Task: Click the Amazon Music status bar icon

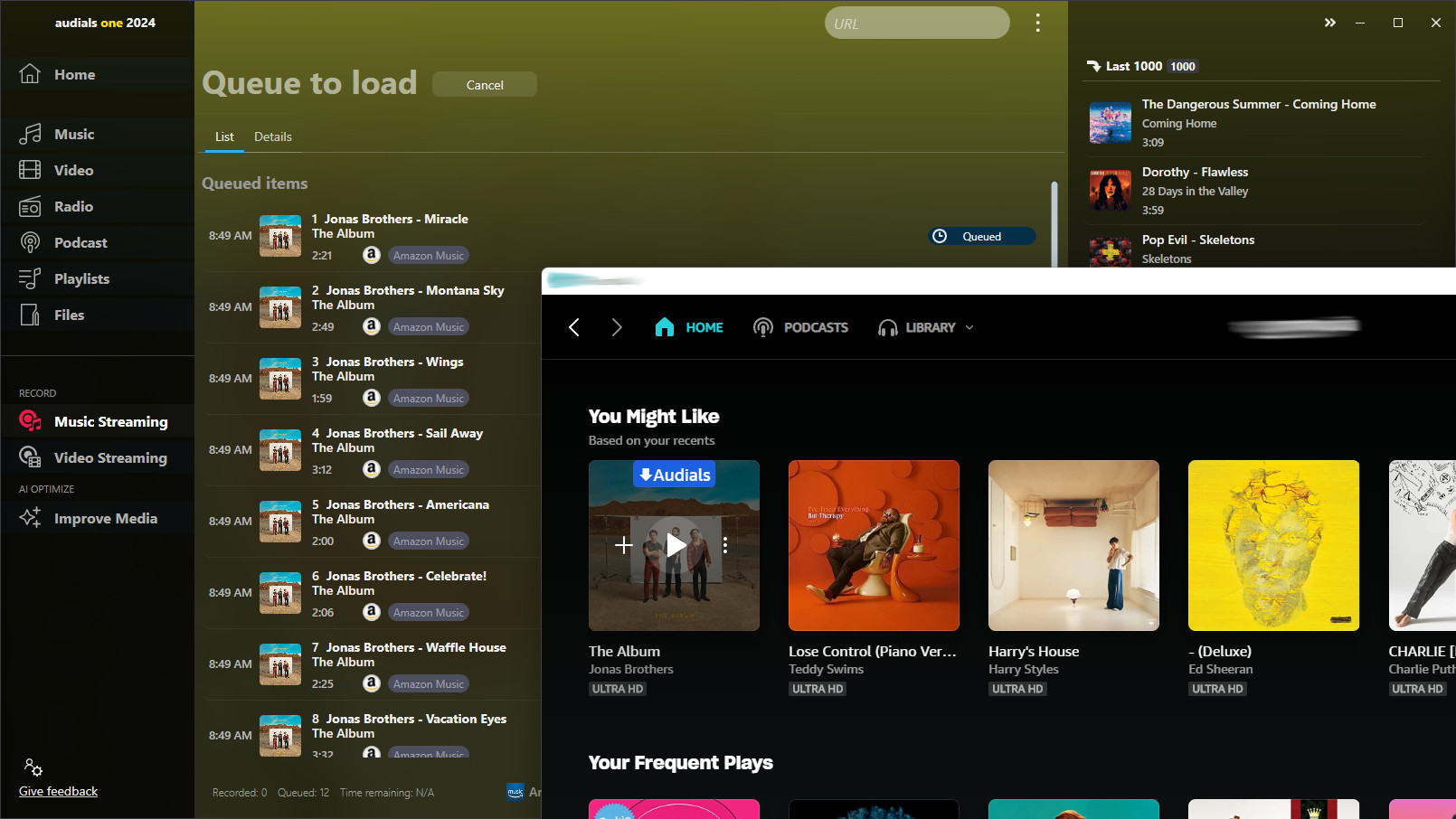Action: (x=515, y=792)
